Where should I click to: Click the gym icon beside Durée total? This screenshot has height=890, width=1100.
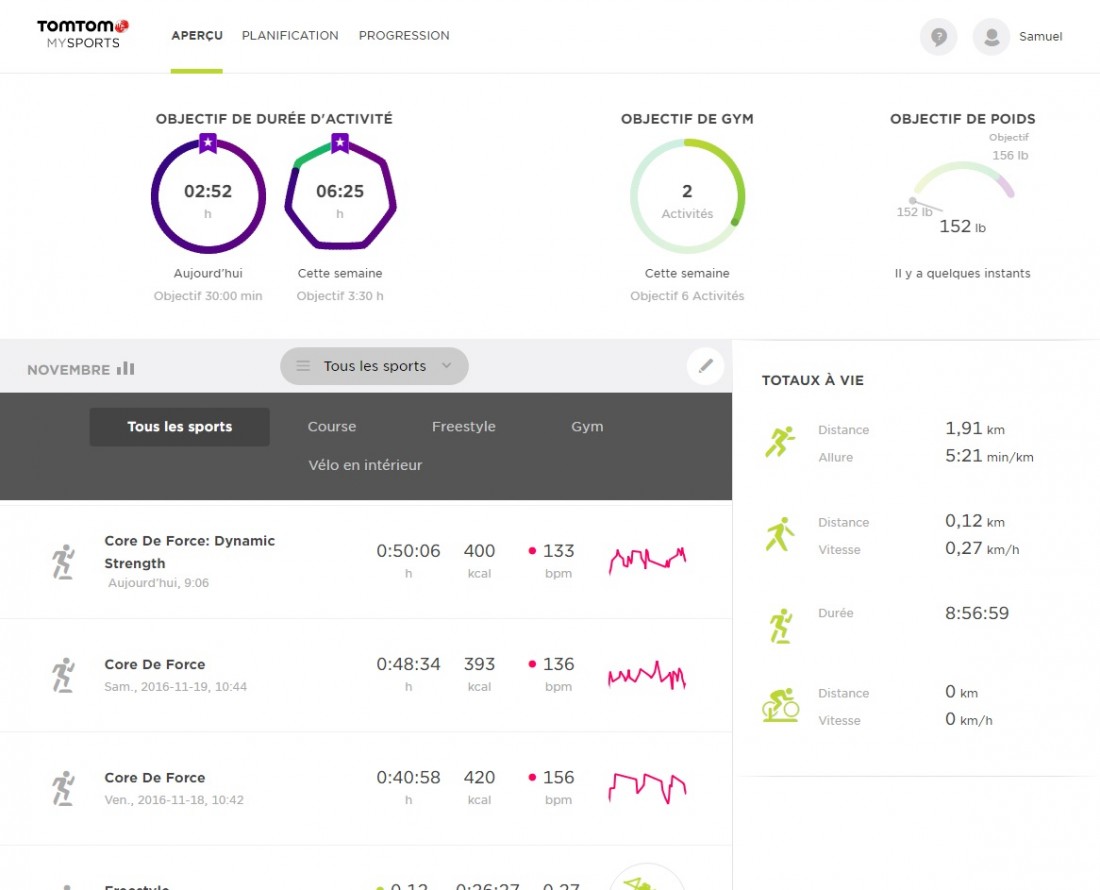(780, 626)
